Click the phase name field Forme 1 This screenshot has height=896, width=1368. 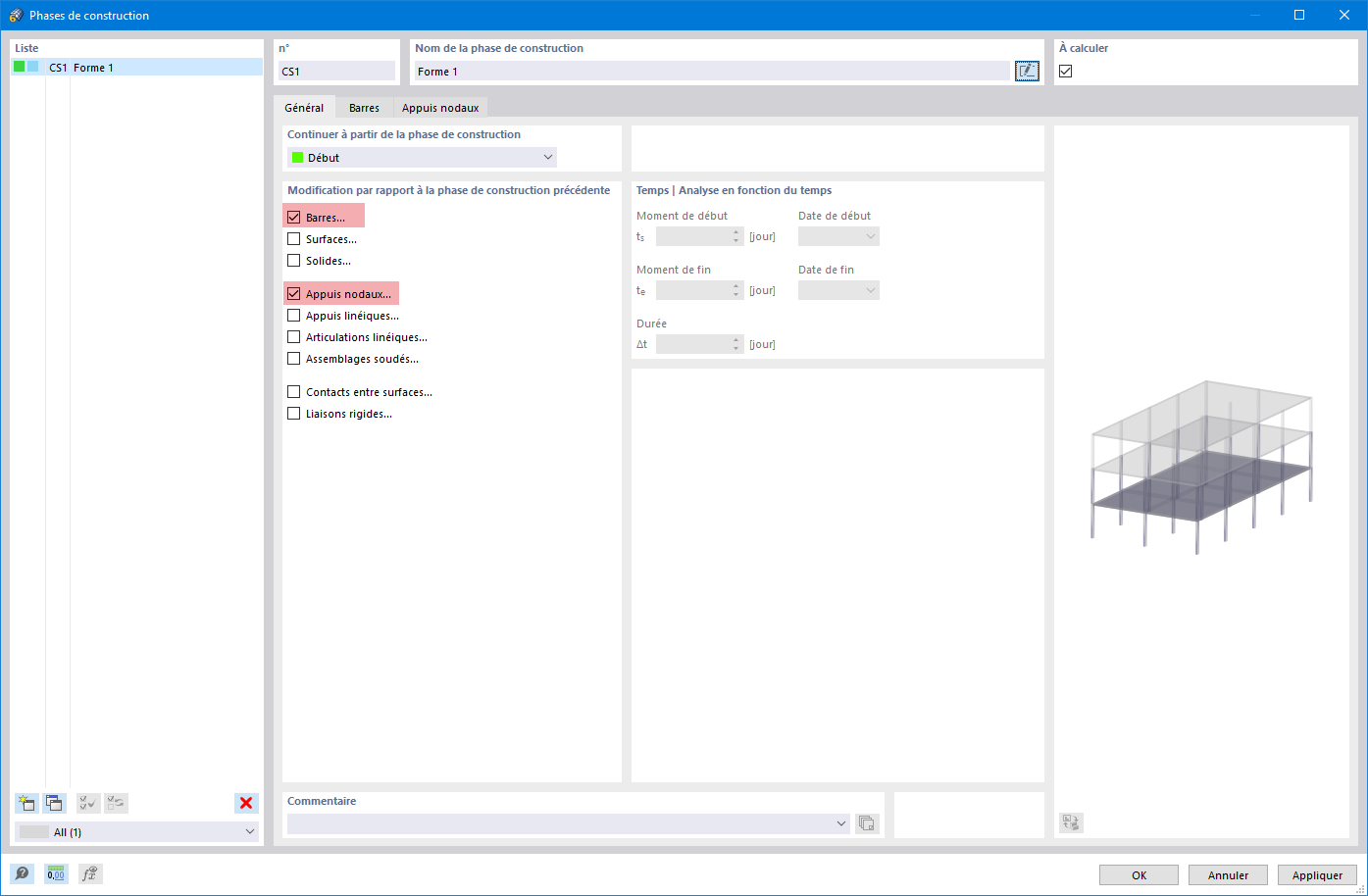pos(712,71)
